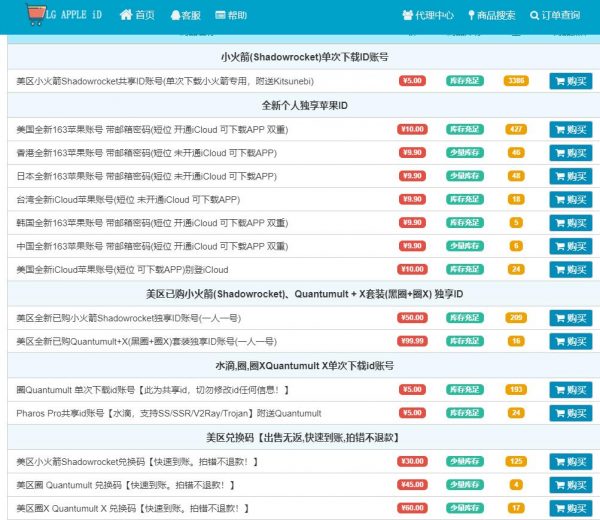The height and width of the screenshot is (520, 600).
Task: Click the ¥60.00 price badge
Action: tap(412, 508)
